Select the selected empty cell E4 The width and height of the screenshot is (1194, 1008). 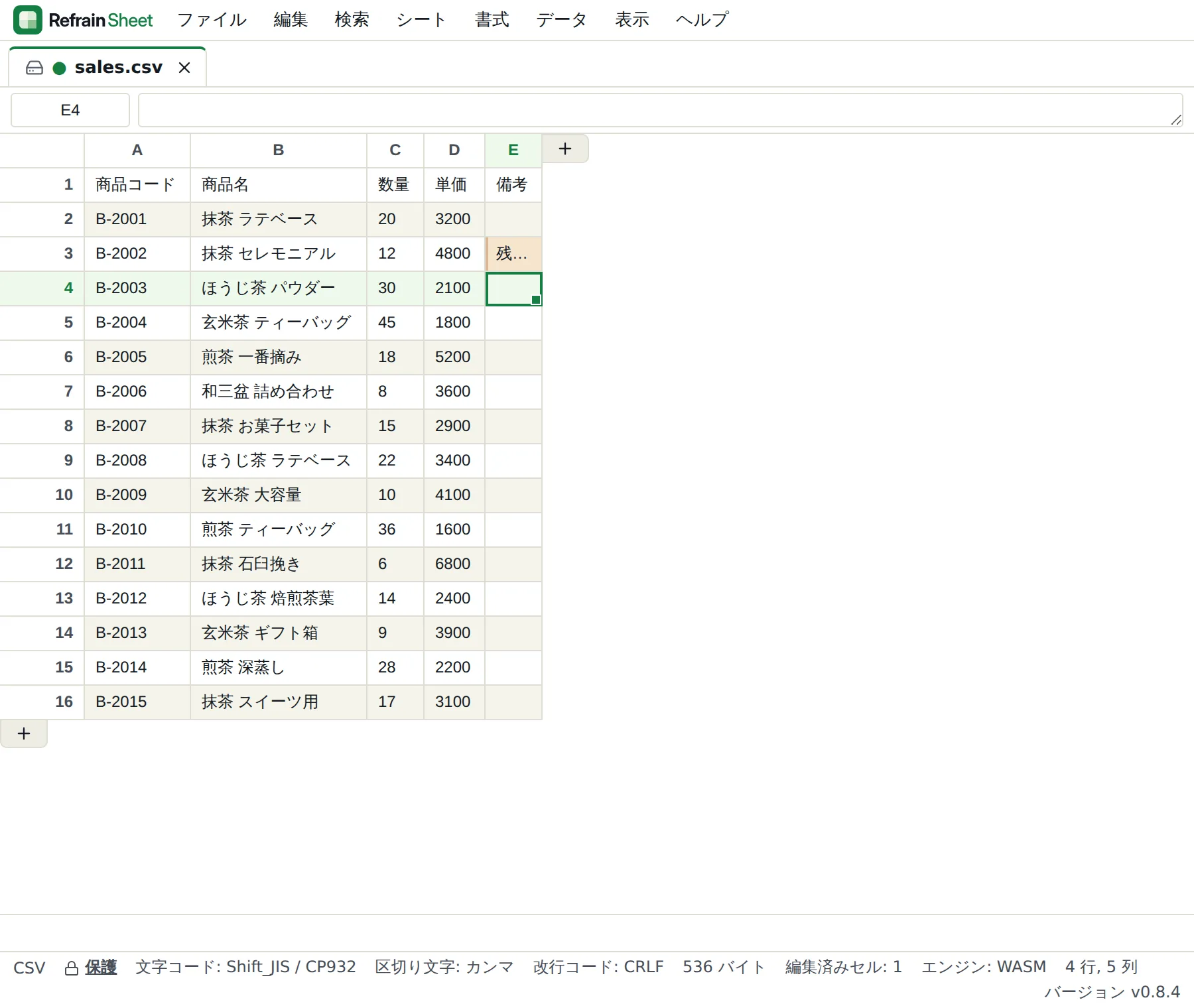pyautogui.click(x=513, y=288)
